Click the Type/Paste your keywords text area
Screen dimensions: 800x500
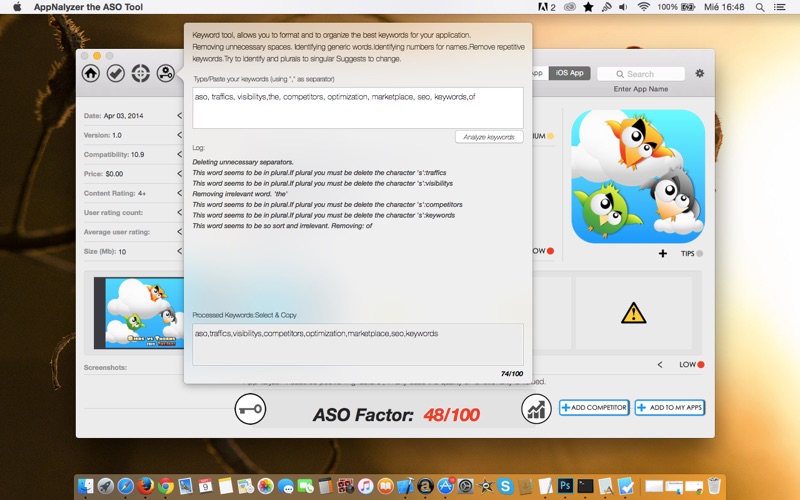click(x=358, y=108)
